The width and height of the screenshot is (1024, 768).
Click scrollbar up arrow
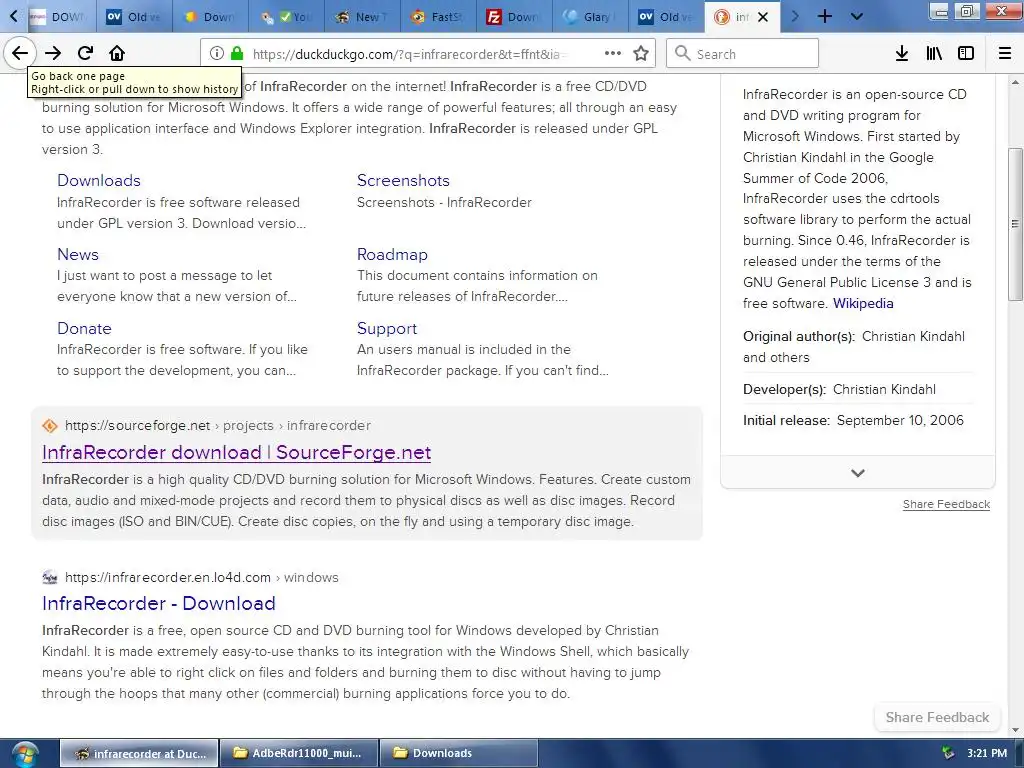(x=1015, y=82)
